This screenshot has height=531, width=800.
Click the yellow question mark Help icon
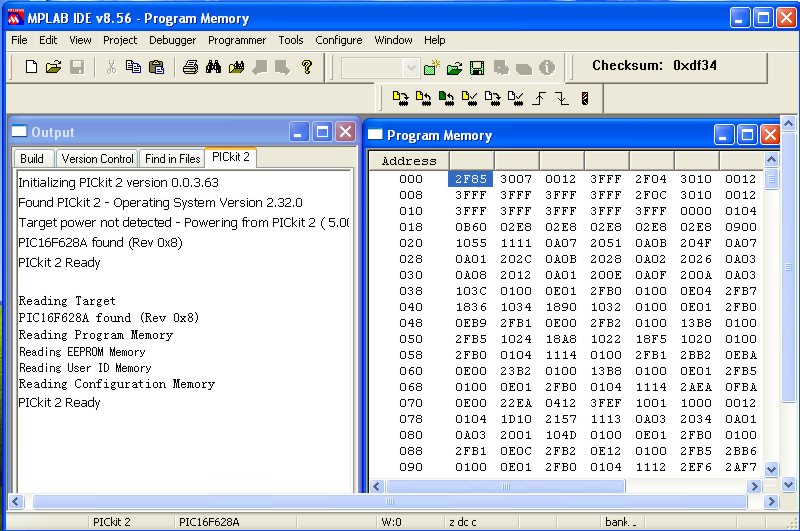click(x=307, y=67)
